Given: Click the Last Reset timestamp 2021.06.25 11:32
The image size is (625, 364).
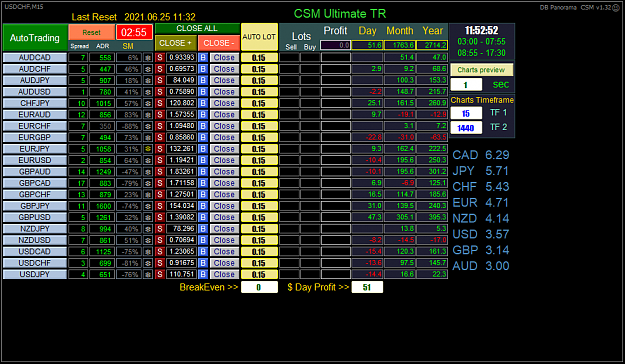Looking at the screenshot, I should (x=160, y=17).
